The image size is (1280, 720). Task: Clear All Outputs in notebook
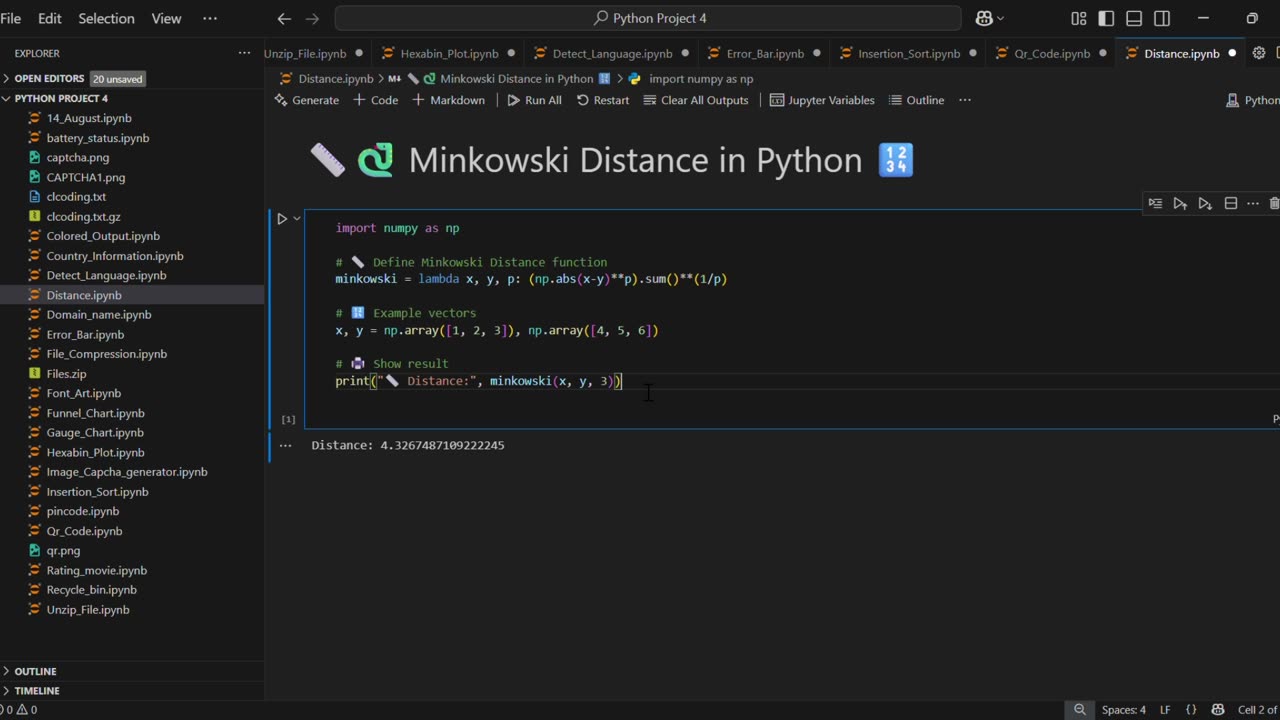click(x=696, y=100)
